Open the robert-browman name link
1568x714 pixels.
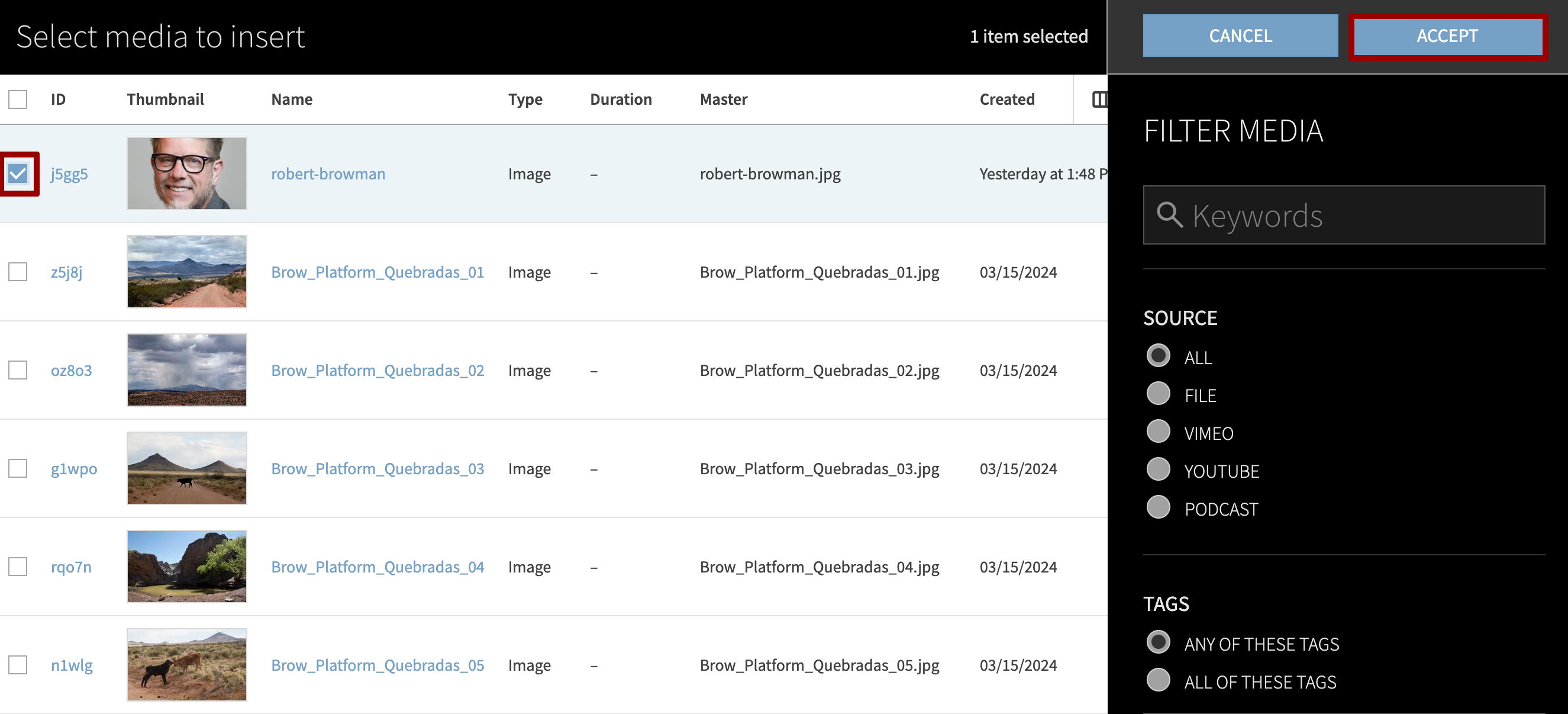(x=328, y=174)
